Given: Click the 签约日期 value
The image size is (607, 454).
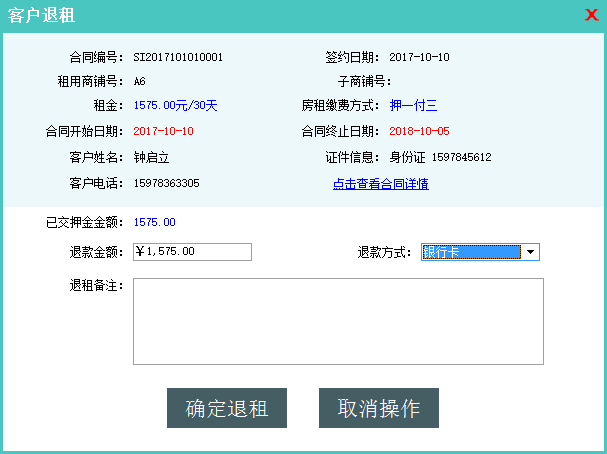Looking at the screenshot, I should [x=419, y=57].
